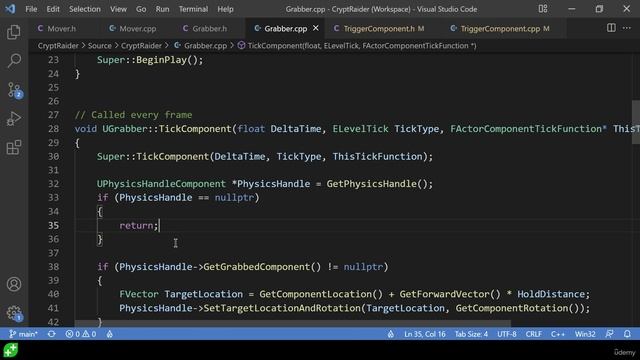Place cursor on GetPhysicsHandle() call

pos(379,184)
